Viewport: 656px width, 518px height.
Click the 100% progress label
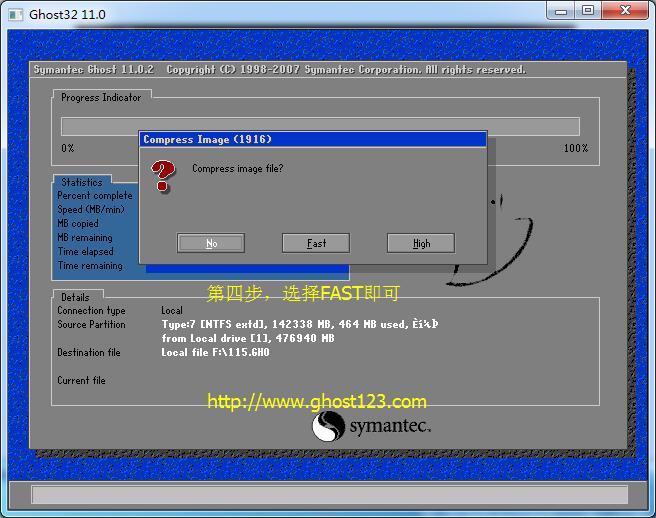coord(576,148)
